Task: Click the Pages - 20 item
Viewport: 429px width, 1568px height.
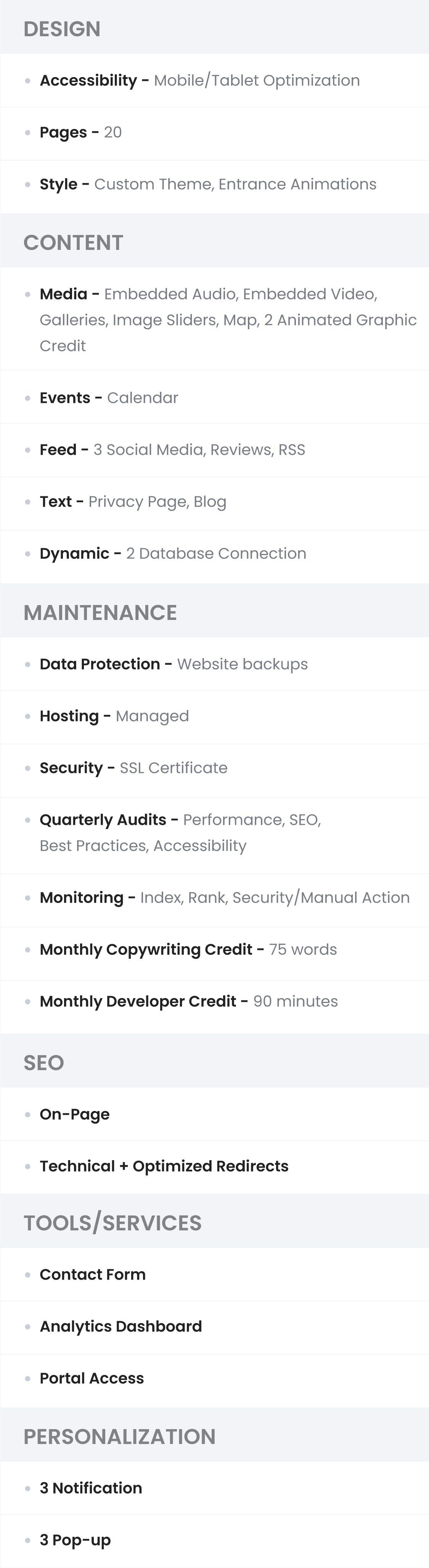Action: click(x=81, y=132)
